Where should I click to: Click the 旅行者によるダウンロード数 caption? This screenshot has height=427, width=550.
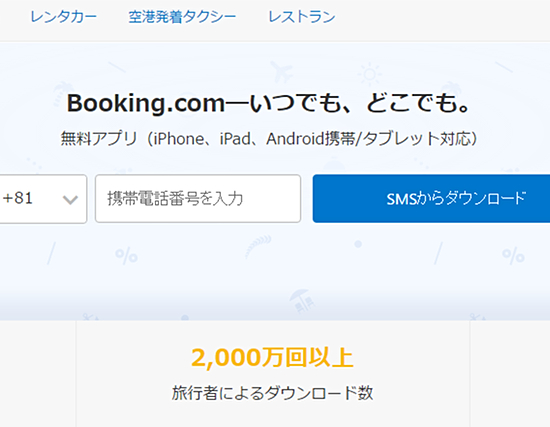coord(272,393)
